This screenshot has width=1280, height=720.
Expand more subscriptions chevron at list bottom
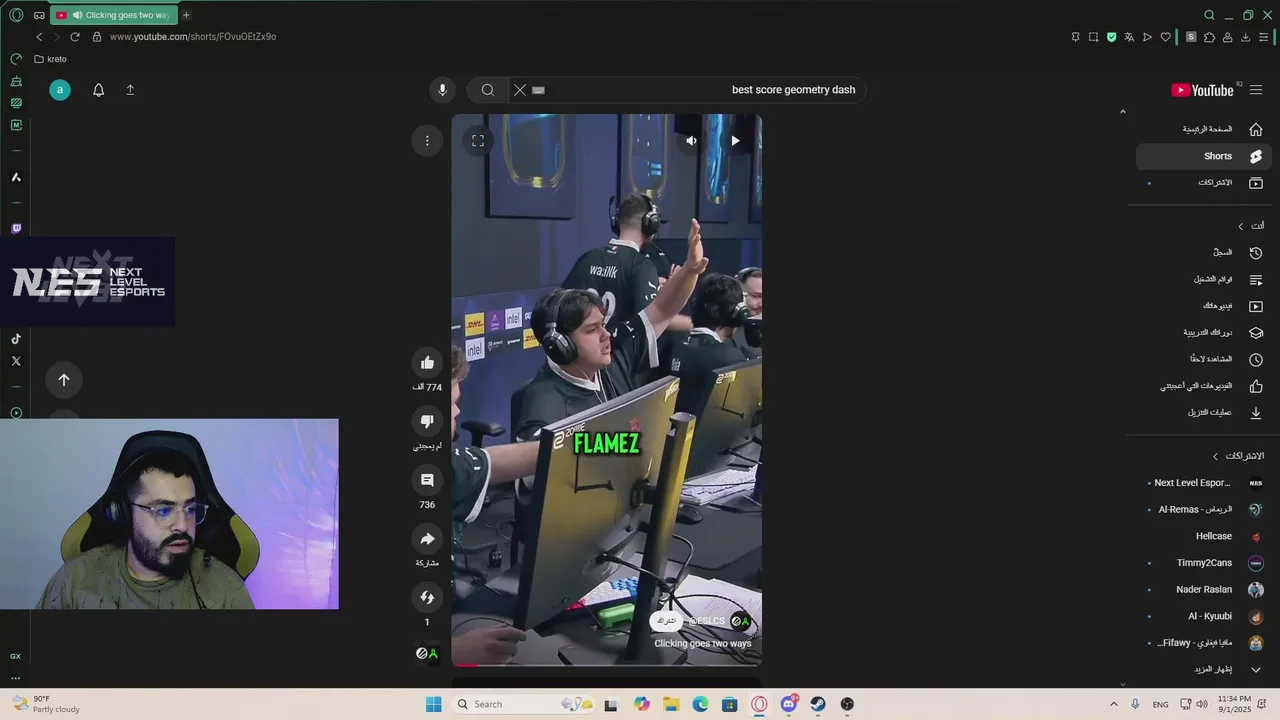click(x=1256, y=670)
